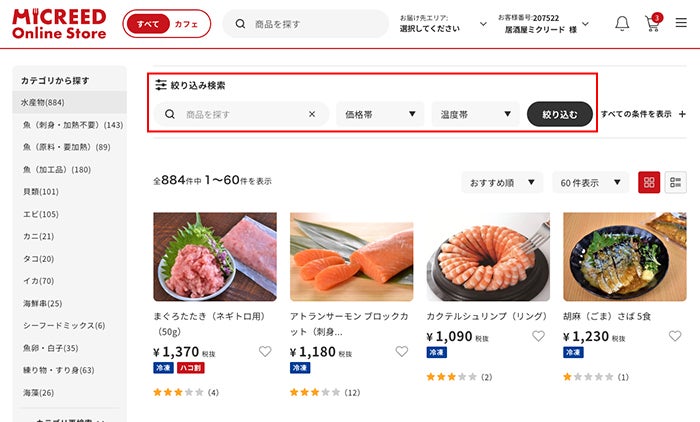Open the 価格帯 price range dropdown
This screenshot has width=700, height=422.
(380, 114)
